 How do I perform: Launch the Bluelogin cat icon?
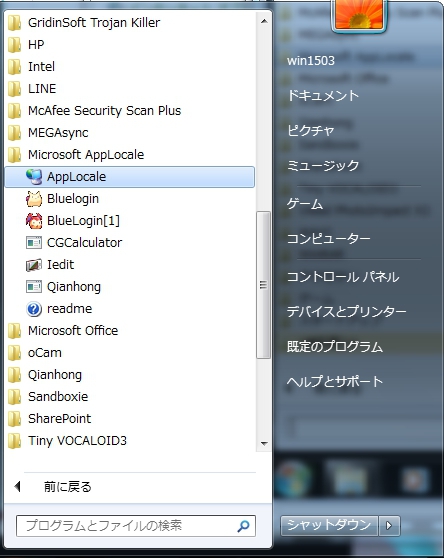[x=34, y=199]
